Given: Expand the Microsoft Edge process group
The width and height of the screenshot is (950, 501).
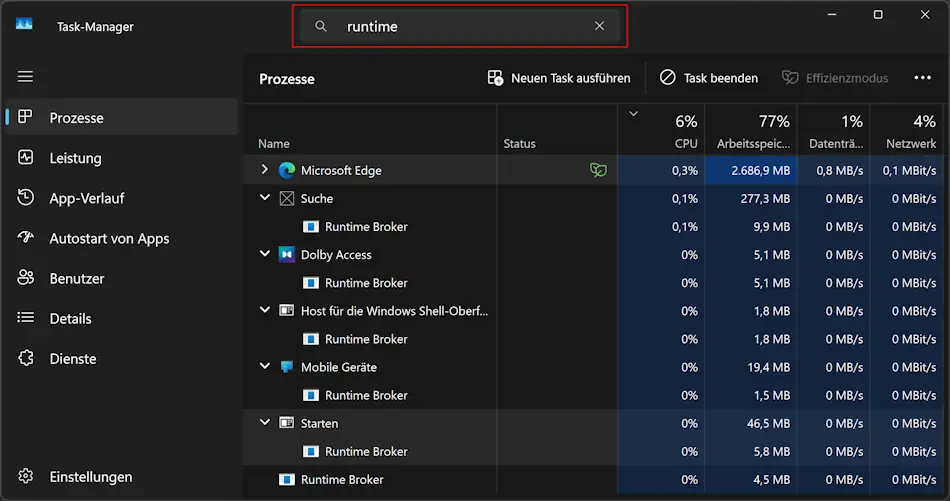Looking at the screenshot, I should click(265, 170).
